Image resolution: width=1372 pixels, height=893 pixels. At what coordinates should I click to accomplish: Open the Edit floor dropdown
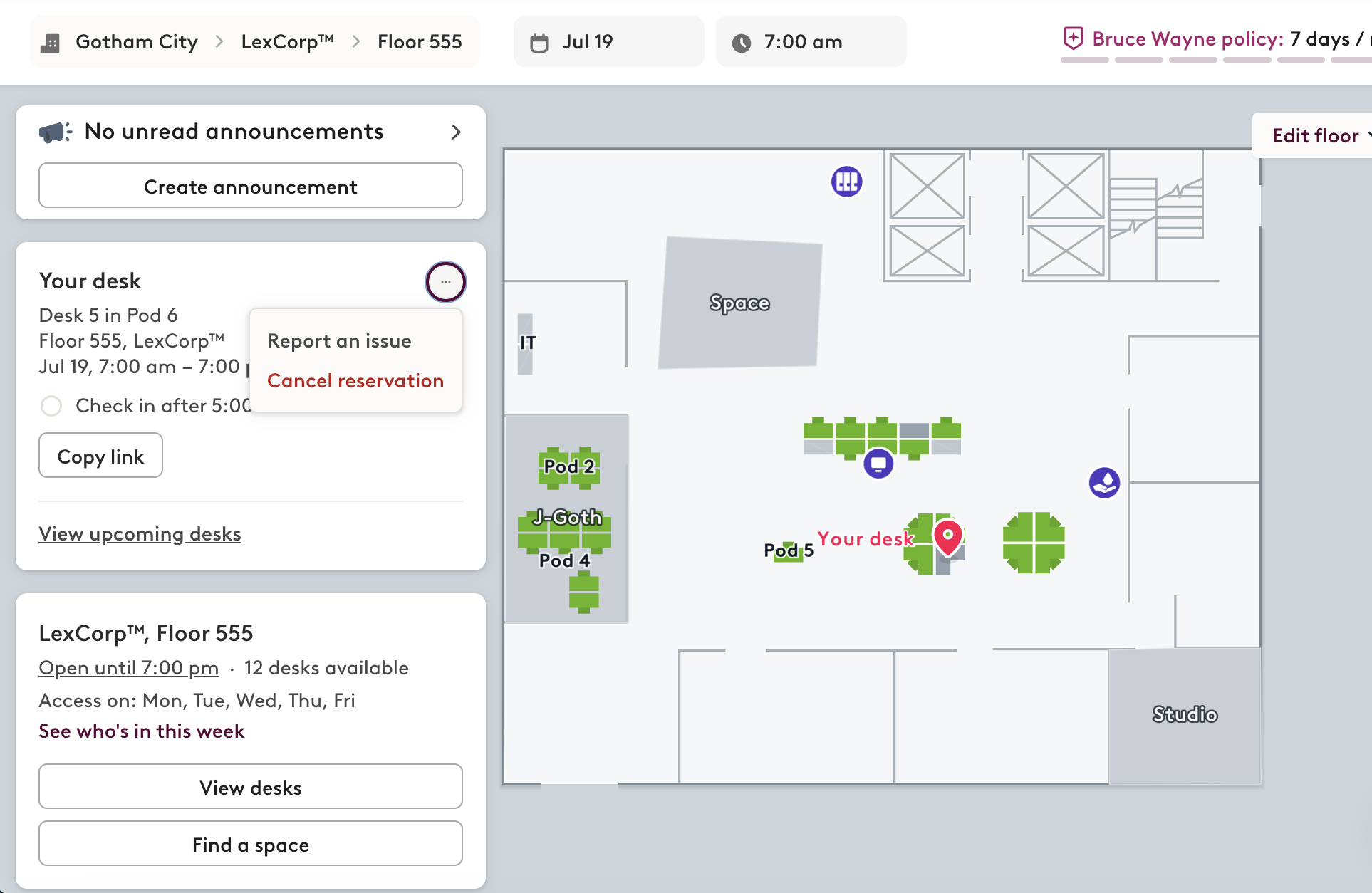[1315, 136]
